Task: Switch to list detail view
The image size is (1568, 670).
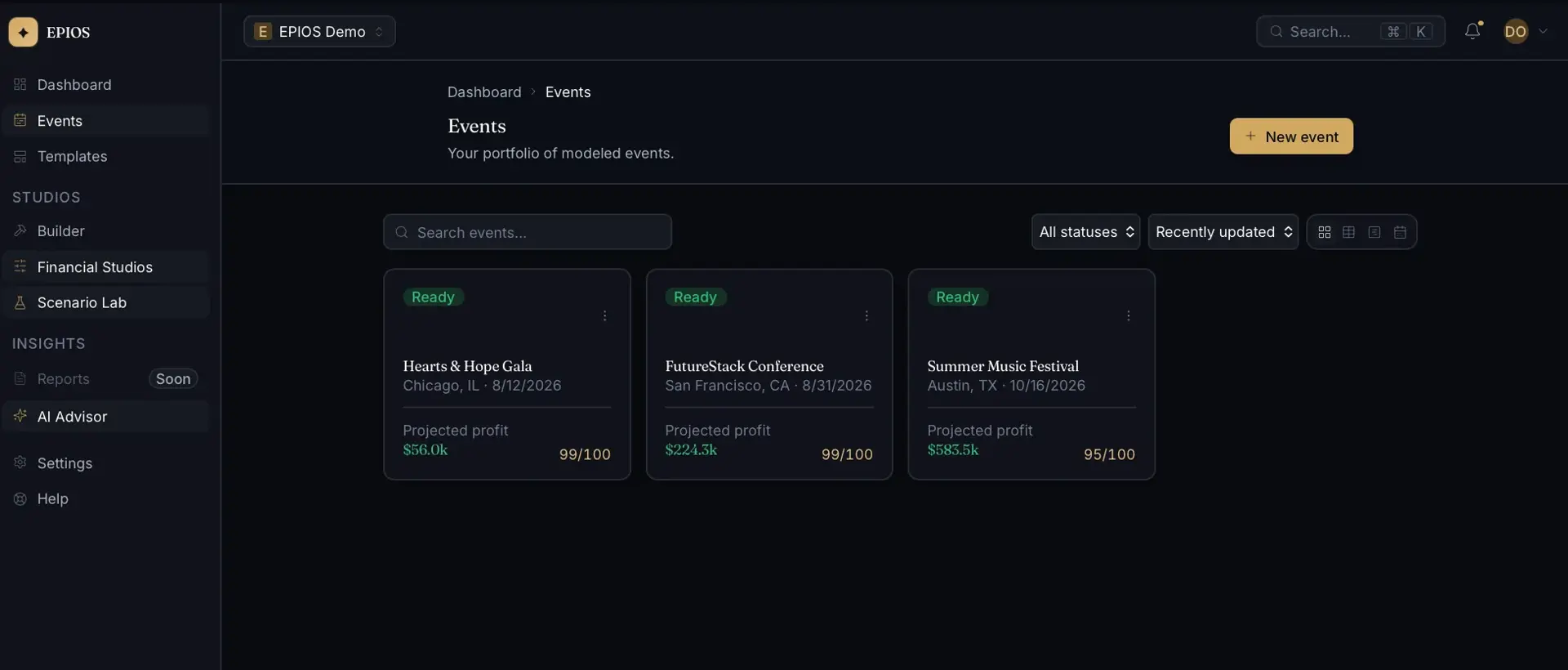Action: pyautogui.click(x=1374, y=232)
